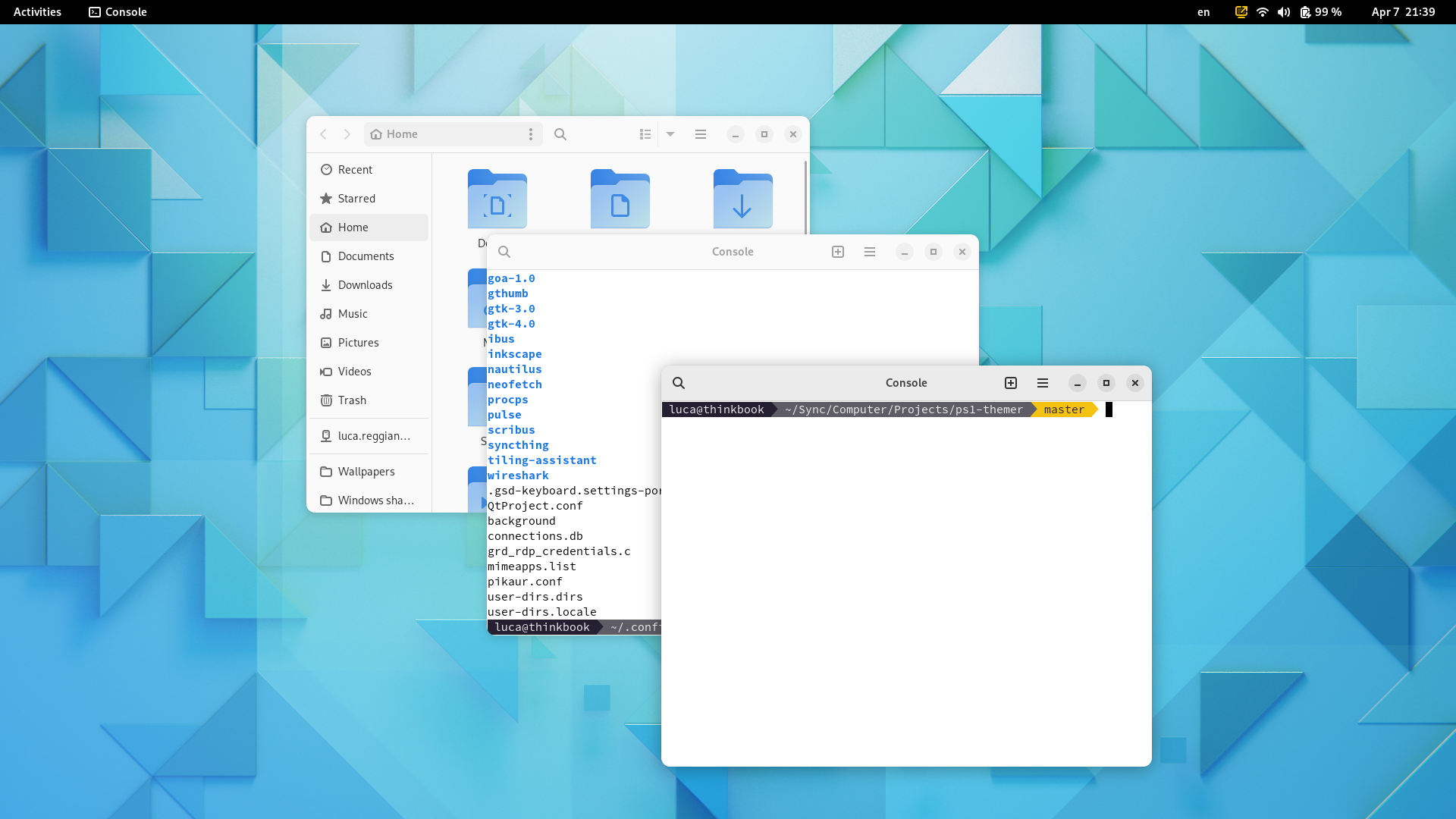Open Files hamburger main menu
Viewport: 1456px width, 819px height.
click(x=701, y=134)
